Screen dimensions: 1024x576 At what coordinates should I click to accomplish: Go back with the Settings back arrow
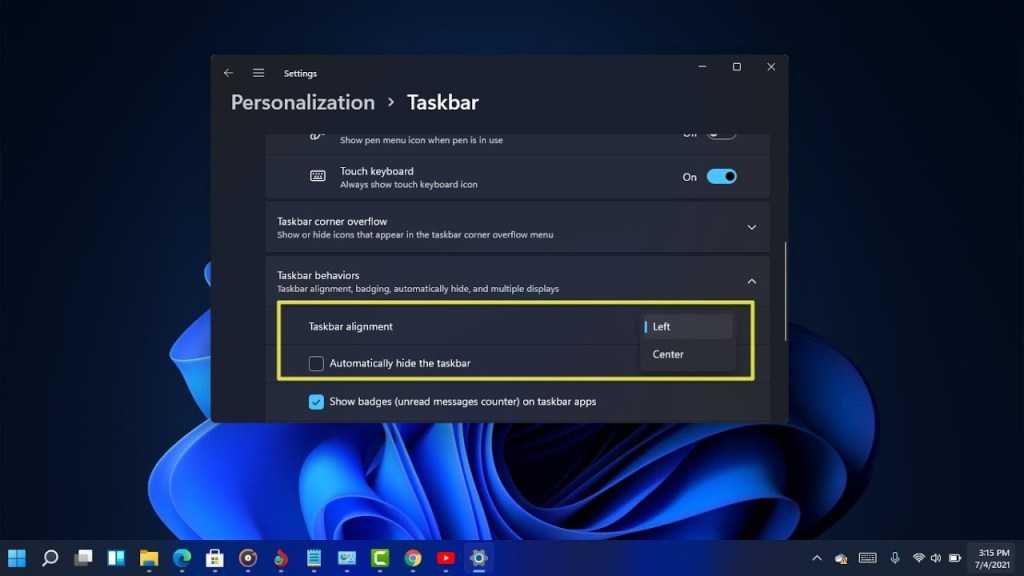point(228,73)
